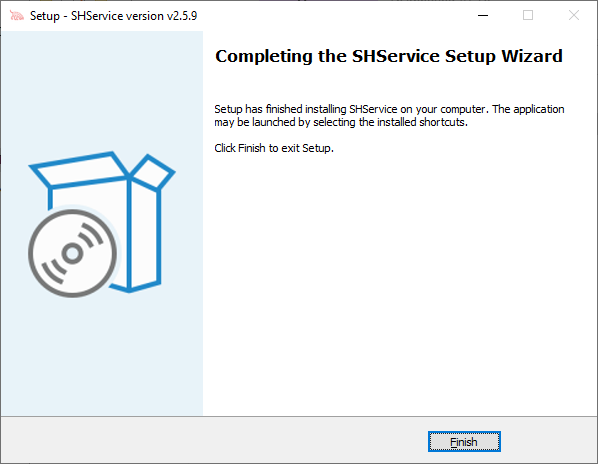598x464 pixels.
Task: Click the "v2.5.9" version number in title bar
Action: (182, 16)
